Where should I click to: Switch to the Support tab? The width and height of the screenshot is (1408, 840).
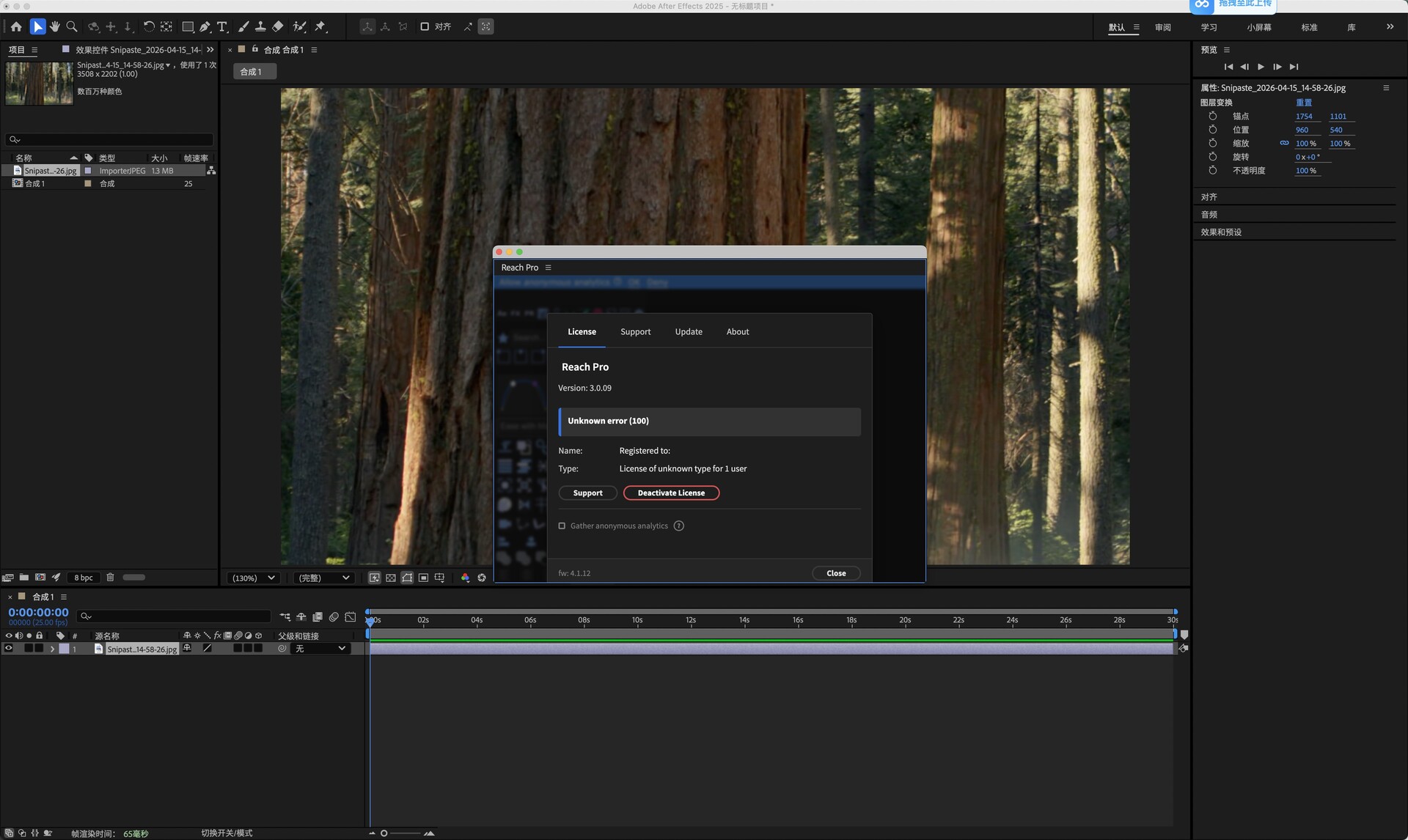click(x=635, y=332)
